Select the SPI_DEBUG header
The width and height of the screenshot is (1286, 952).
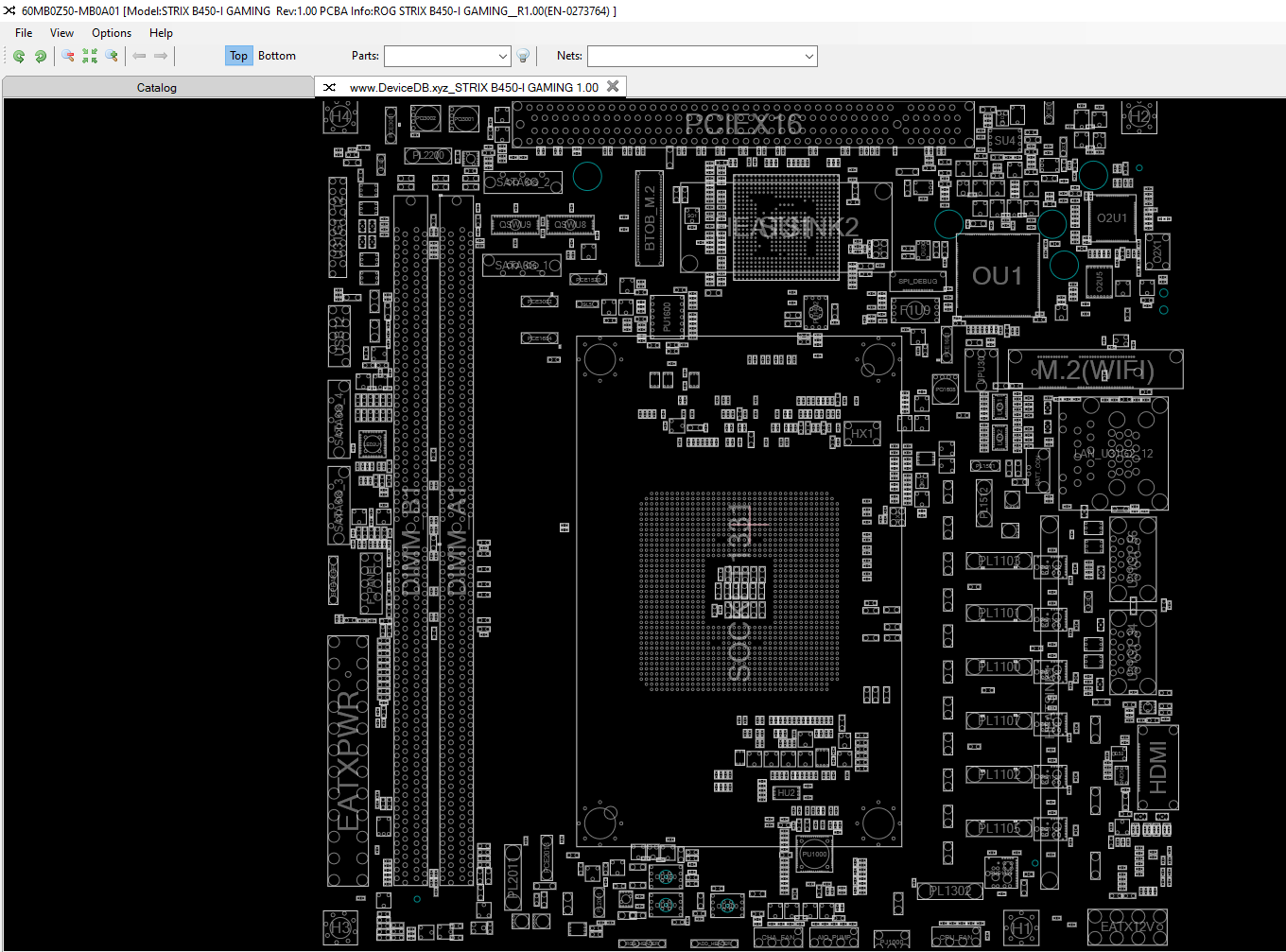(918, 281)
